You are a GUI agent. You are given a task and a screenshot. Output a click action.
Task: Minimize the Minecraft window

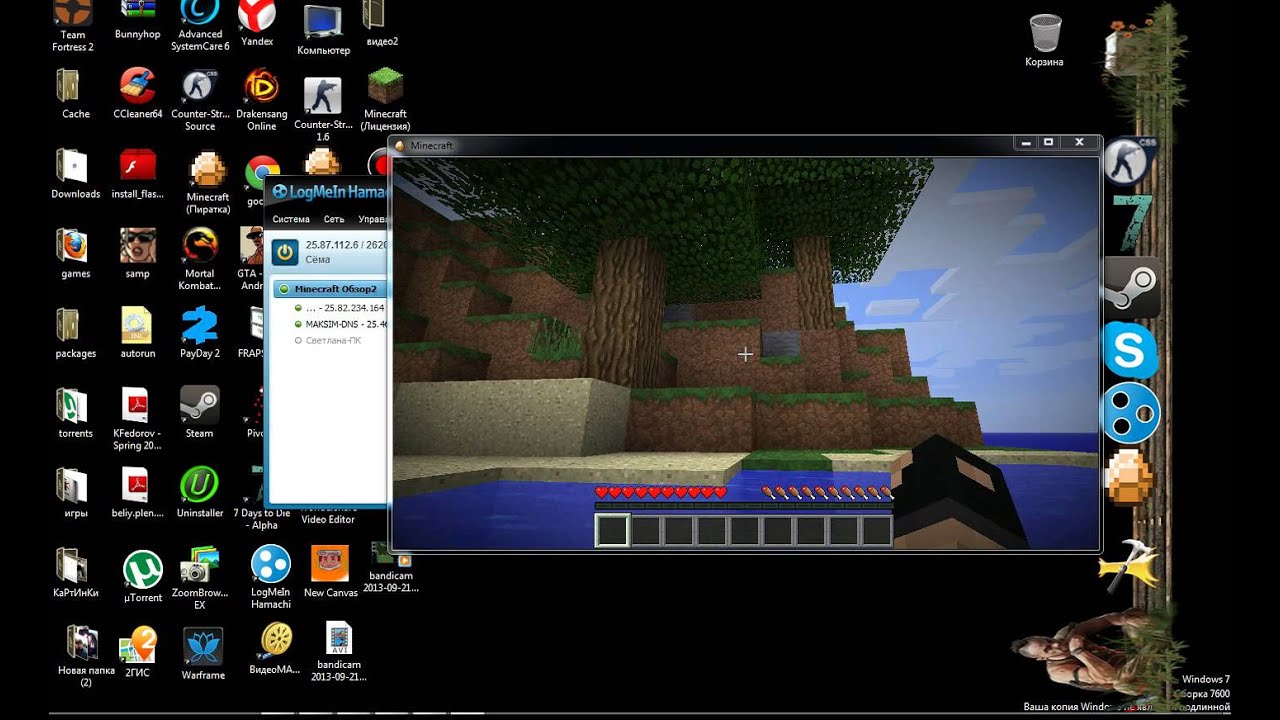(1024, 143)
